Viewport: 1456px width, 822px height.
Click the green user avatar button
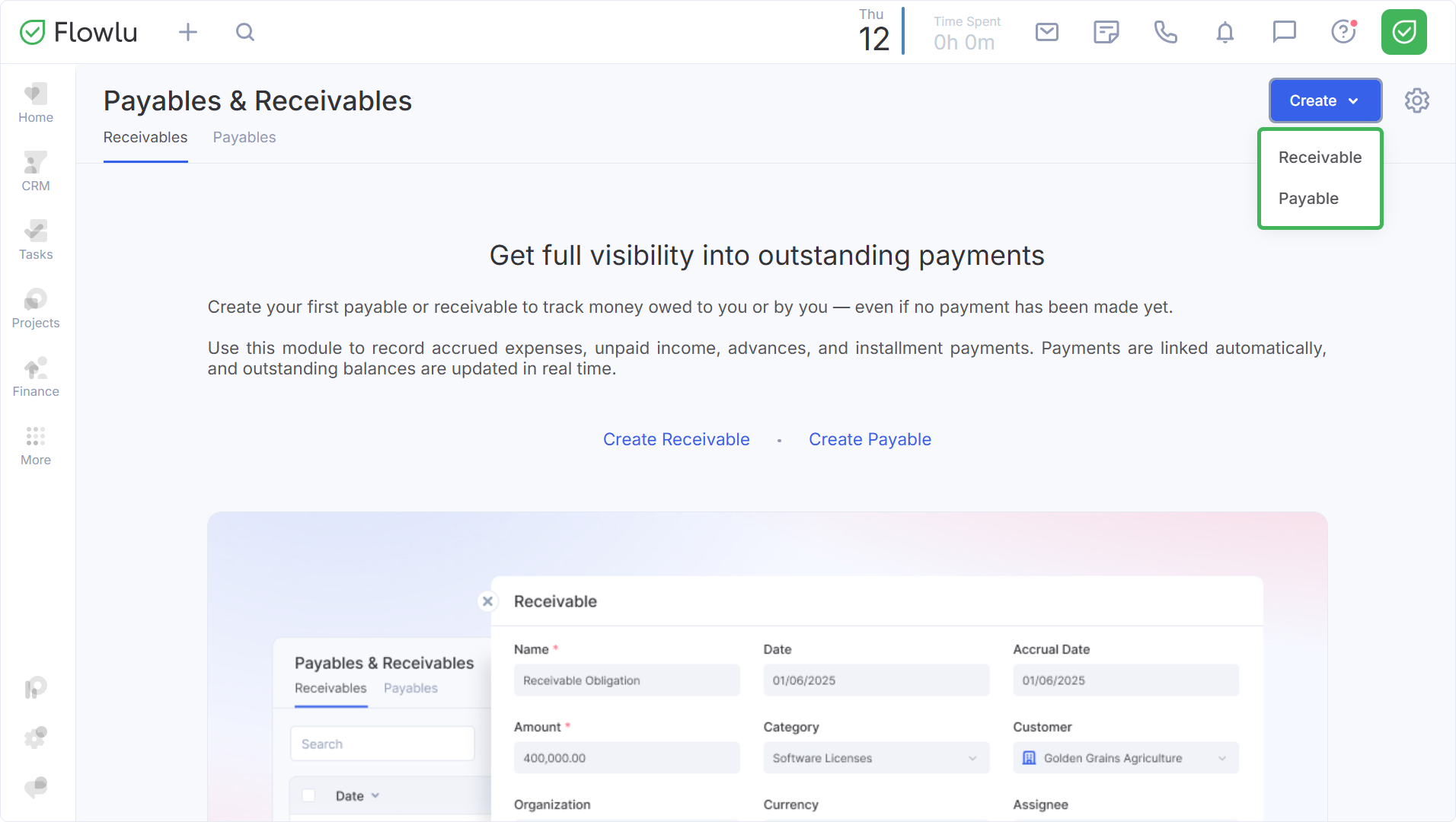pyautogui.click(x=1403, y=32)
